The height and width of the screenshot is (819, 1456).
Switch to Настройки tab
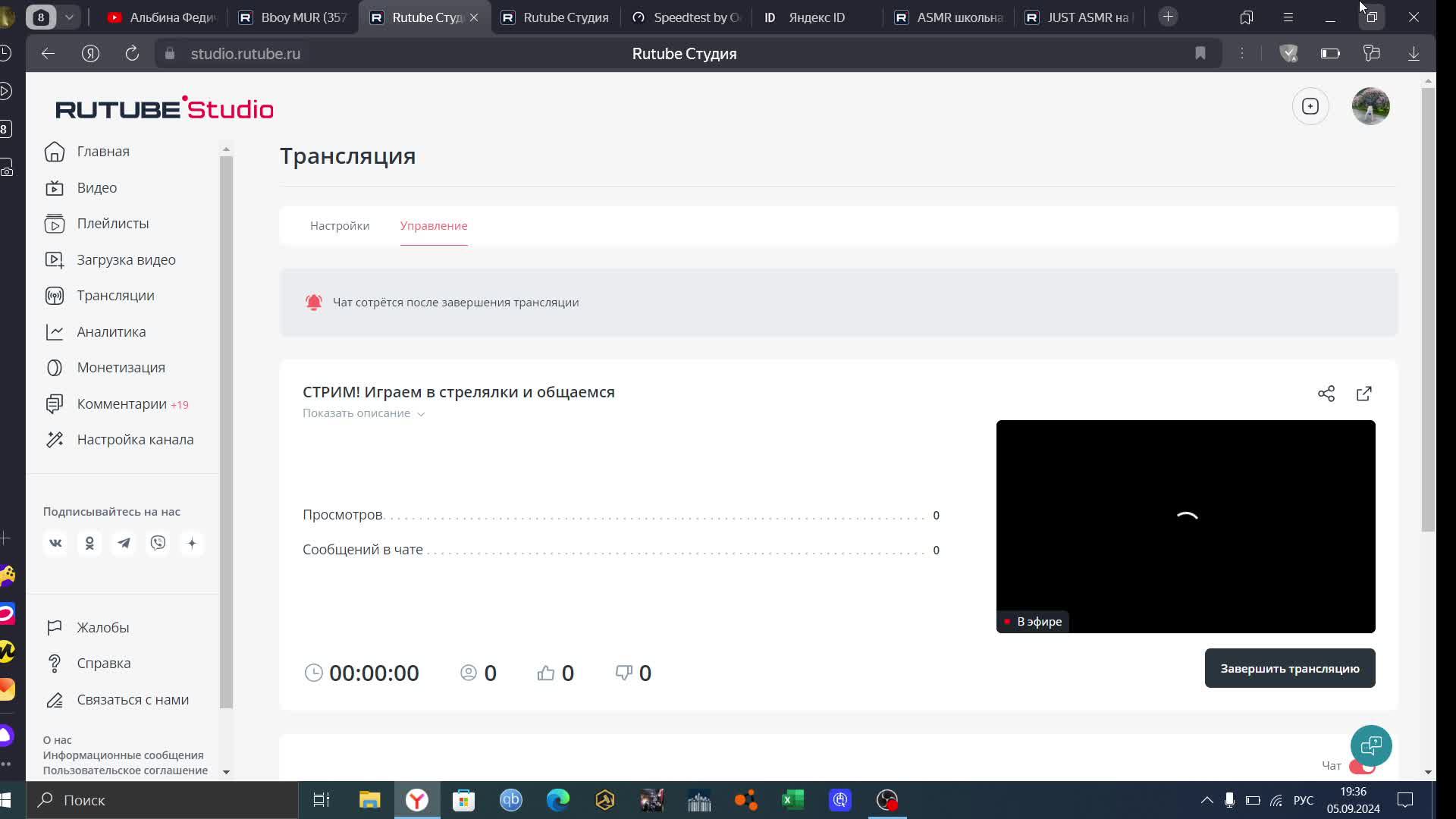click(340, 226)
